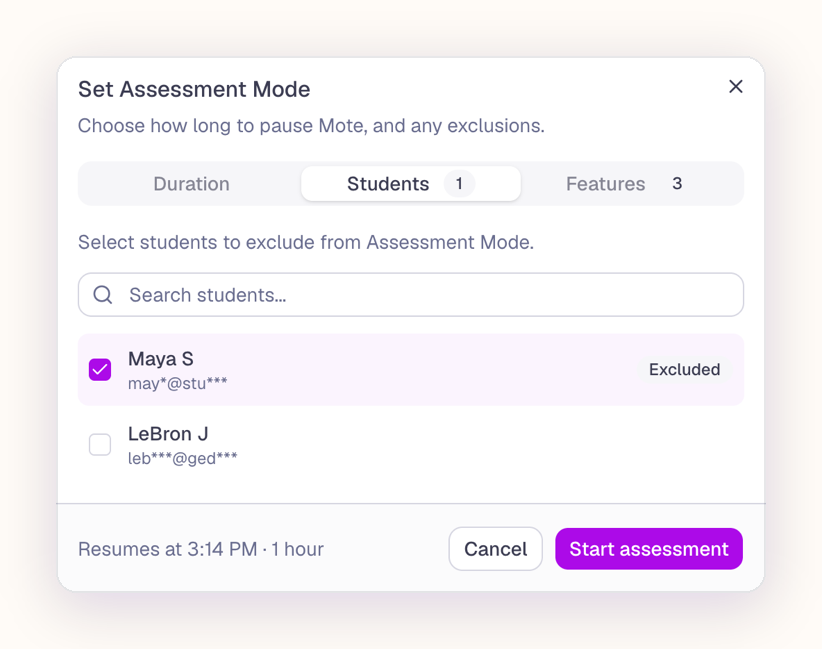Image resolution: width=822 pixels, height=649 pixels.
Task: Click the exclude students instruction text
Action: [x=306, y=242]
